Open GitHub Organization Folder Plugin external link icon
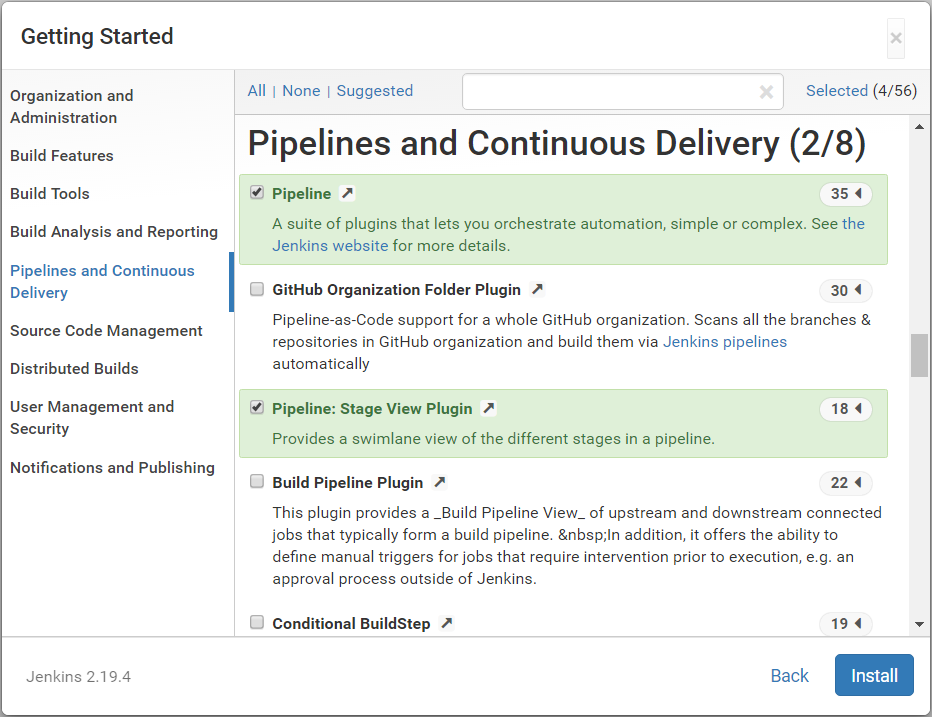Screen dimensions: 932x717 (x=537, y=290)
